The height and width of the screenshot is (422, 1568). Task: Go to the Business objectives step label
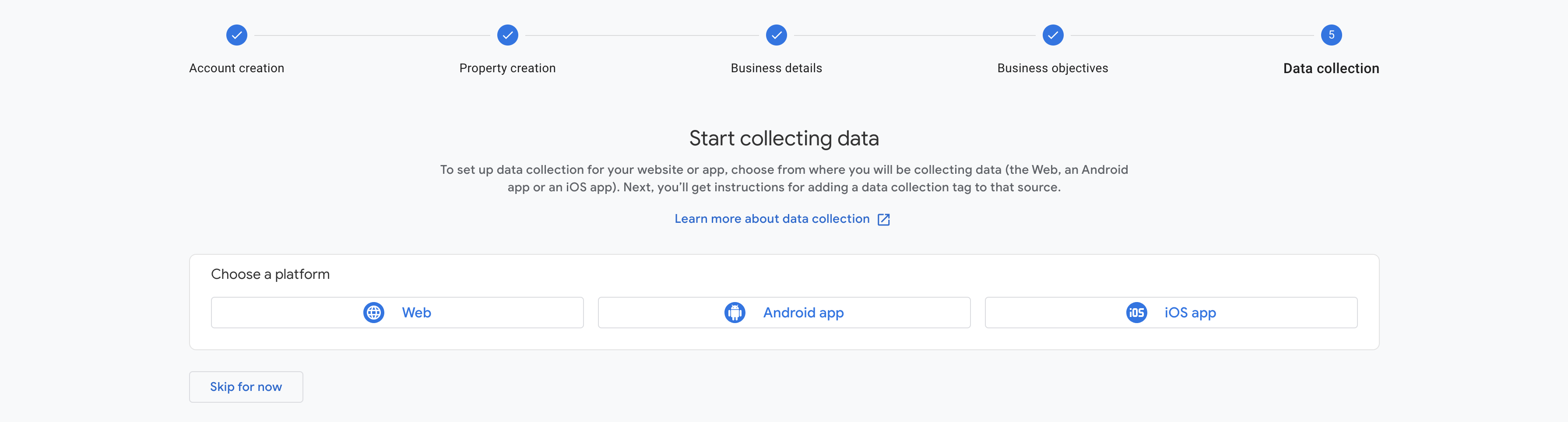click(x=1052, y=68)
